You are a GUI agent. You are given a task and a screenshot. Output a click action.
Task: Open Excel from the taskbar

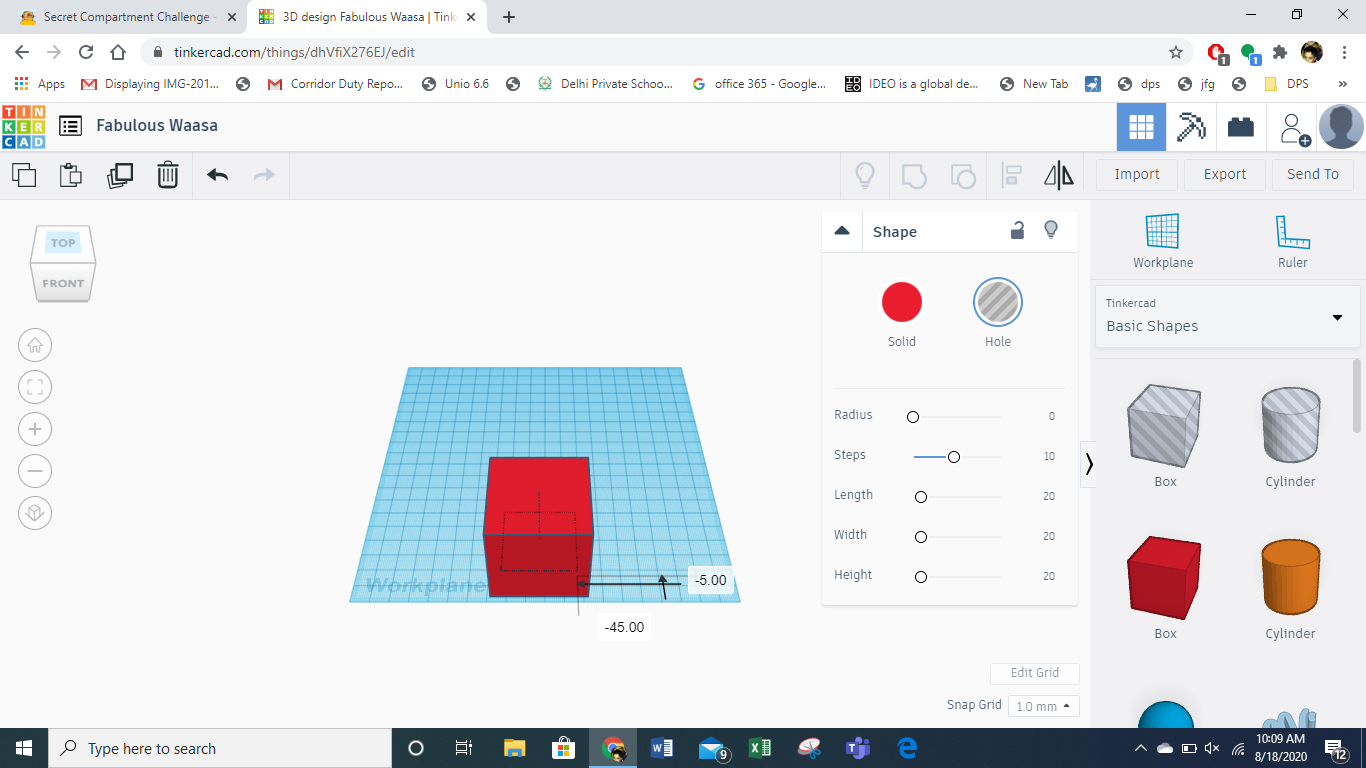tap(760, 748)
